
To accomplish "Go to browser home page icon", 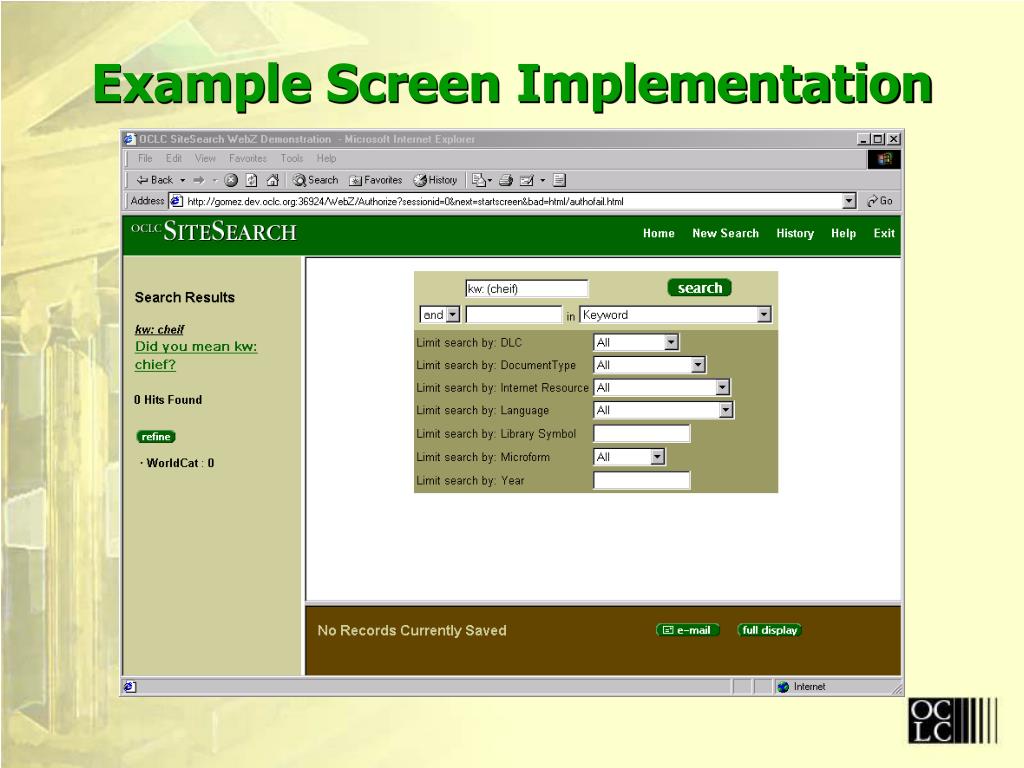I will click(273, 180).
